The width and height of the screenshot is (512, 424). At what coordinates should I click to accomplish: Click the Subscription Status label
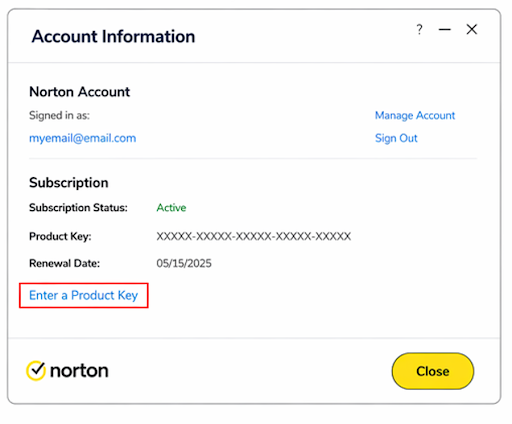78,208
